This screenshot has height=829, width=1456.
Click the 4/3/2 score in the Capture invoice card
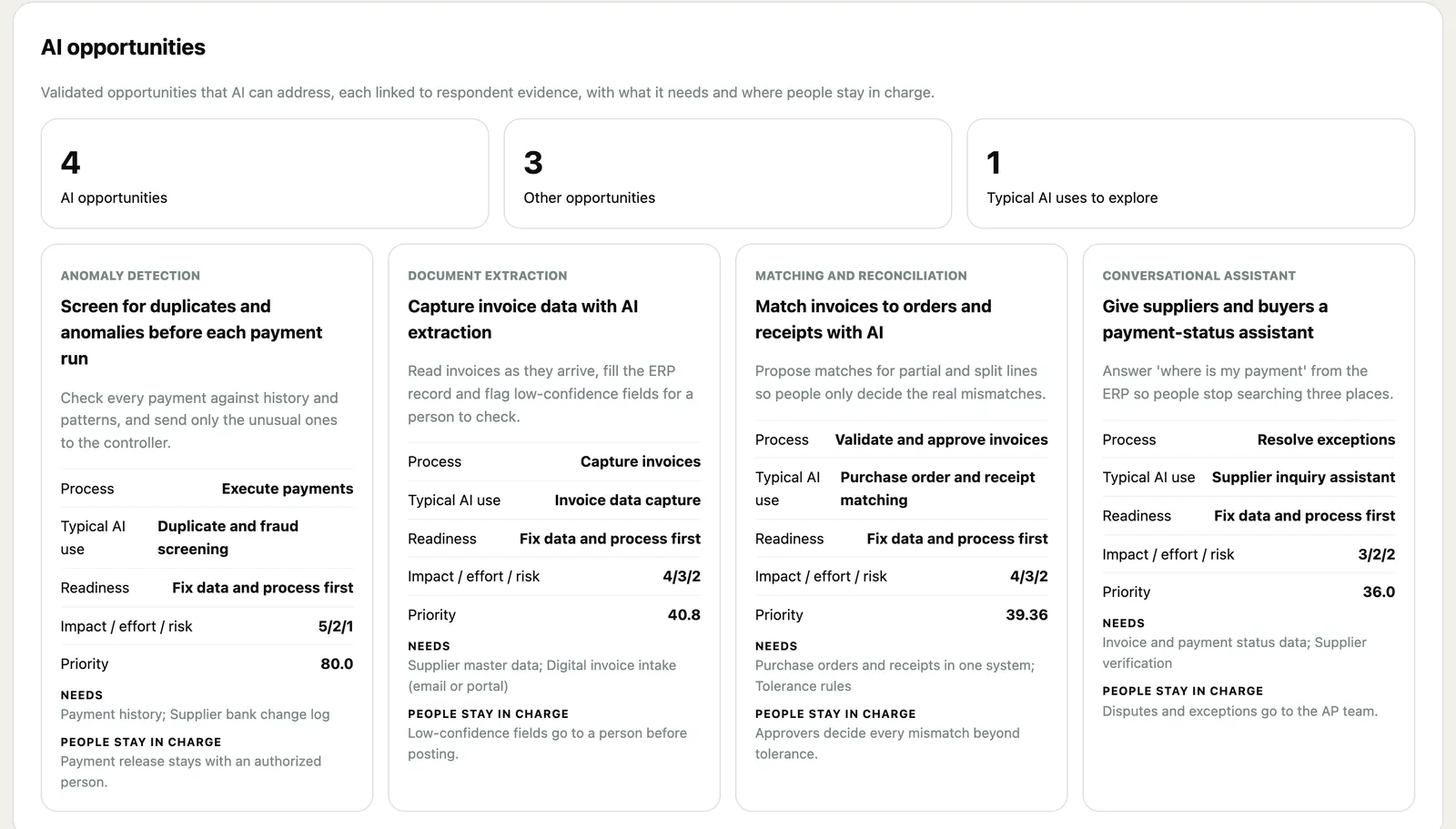pos(682,576)
